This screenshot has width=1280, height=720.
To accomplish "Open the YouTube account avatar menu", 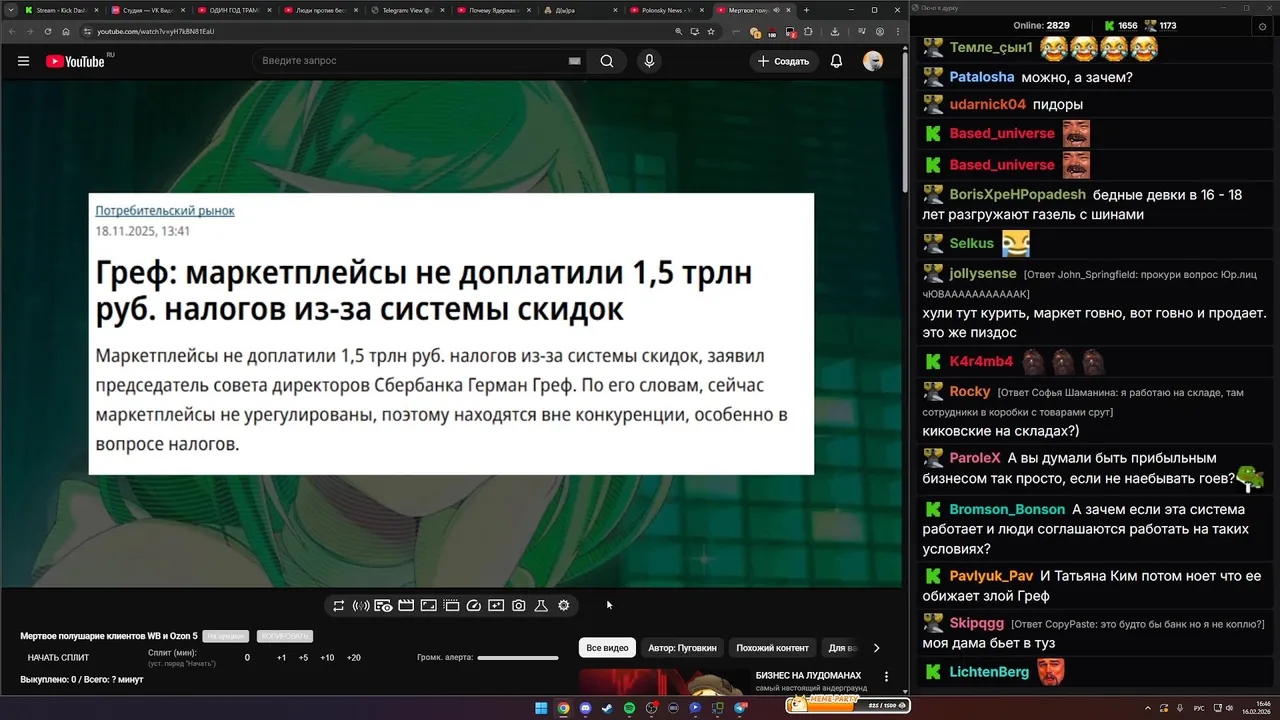I will (x=873, y=61).
